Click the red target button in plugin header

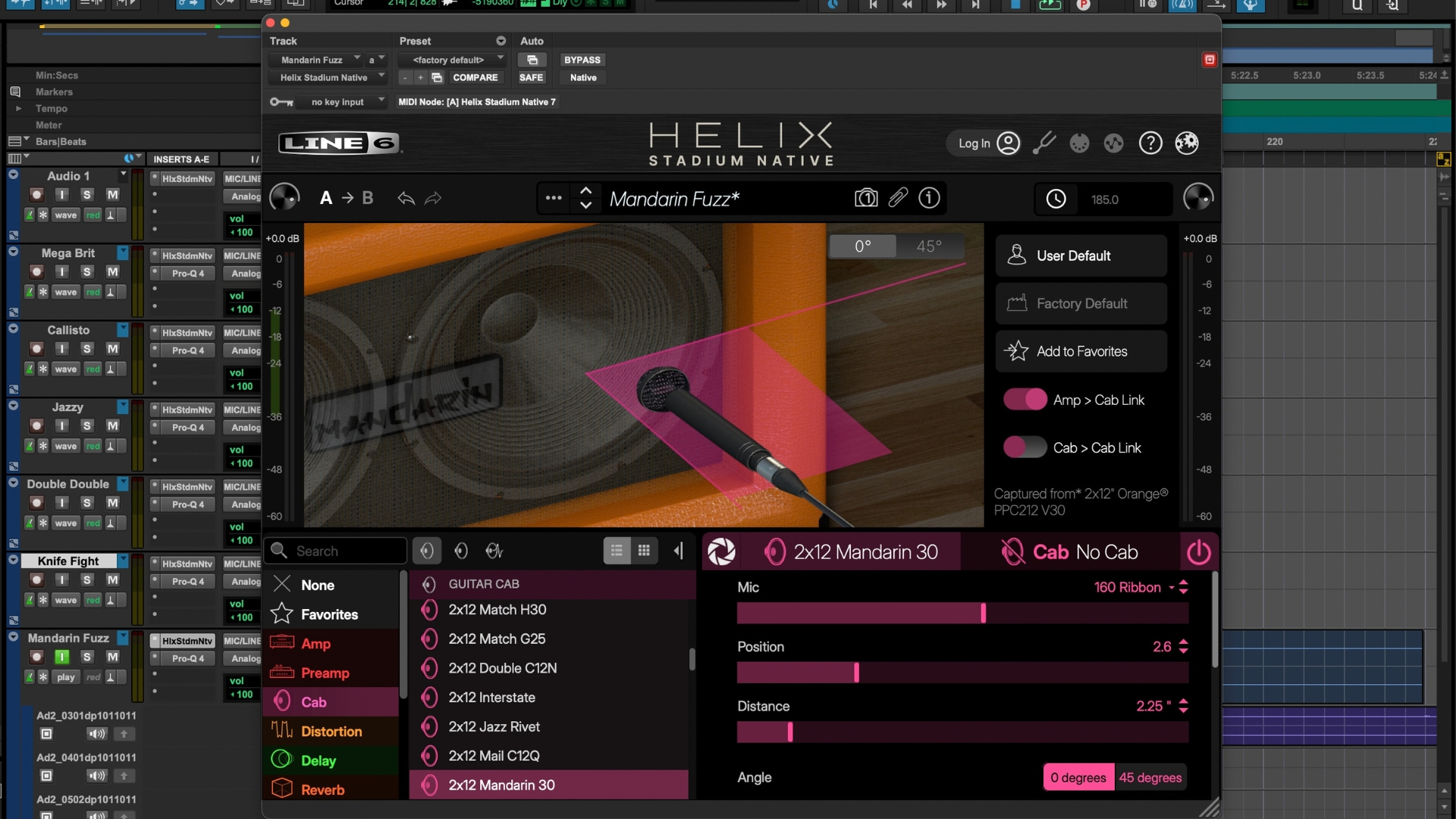click(1210, 59)
